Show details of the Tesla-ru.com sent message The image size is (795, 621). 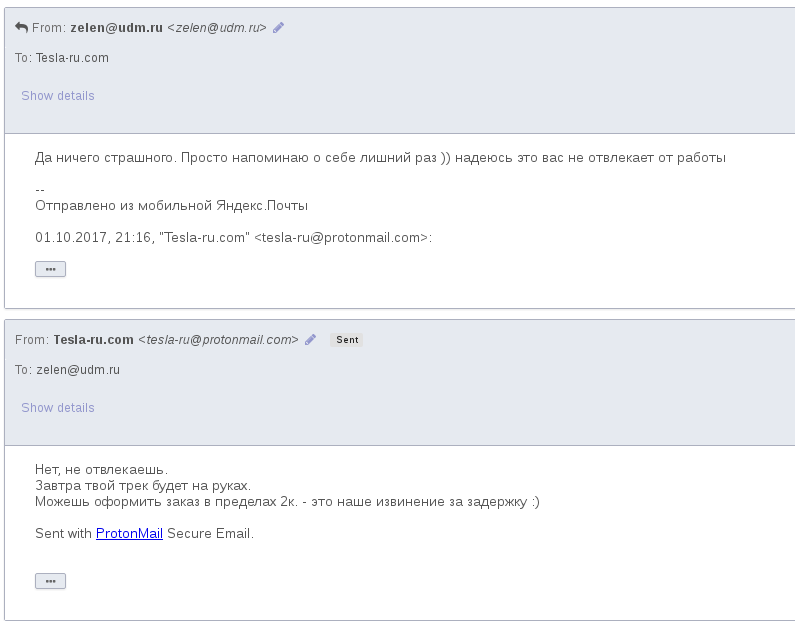coord(58,408)
